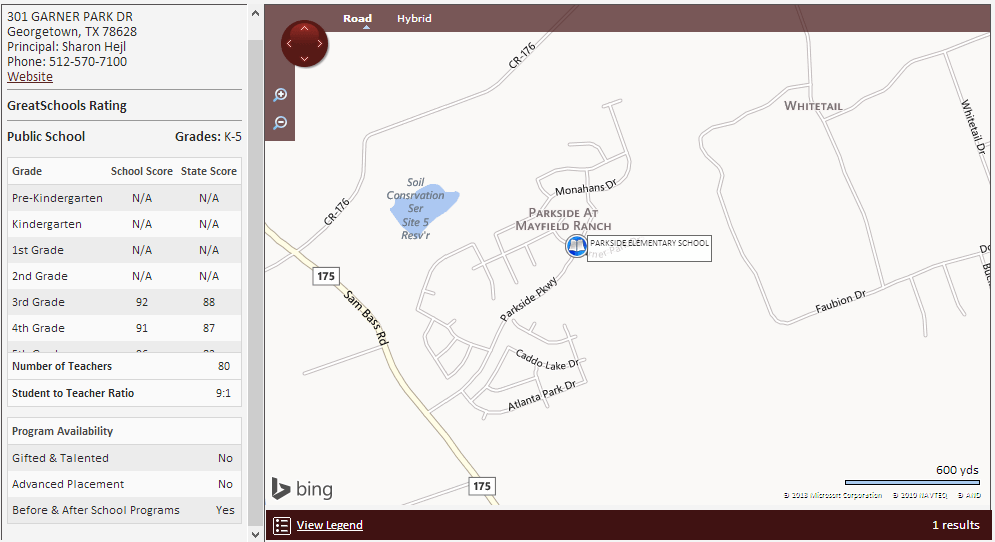
Task: Click the Sam Bass Rd street label
Action: coord(366,317)
